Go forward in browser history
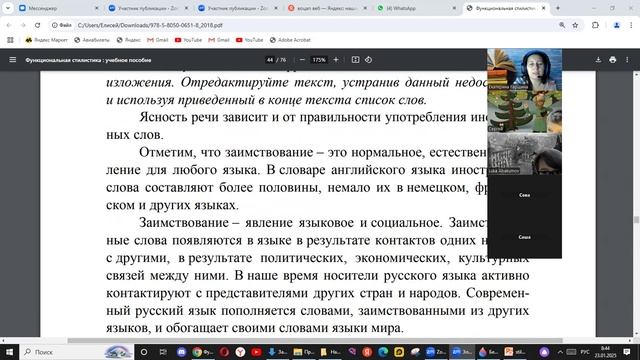Screen dimensions: 640x360 tap(23, 25)
